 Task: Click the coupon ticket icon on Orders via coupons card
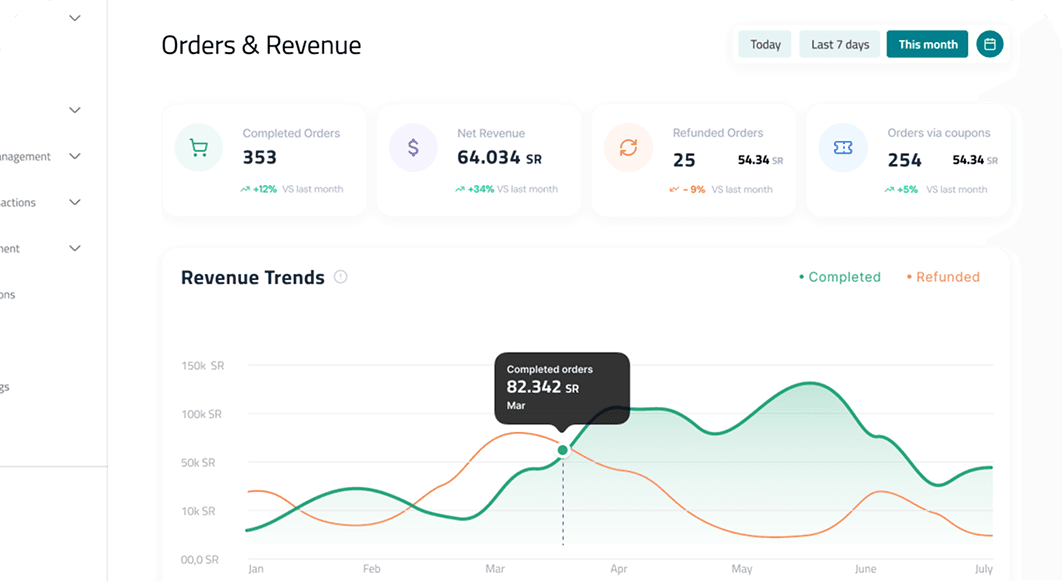click(x=843, y=146)
